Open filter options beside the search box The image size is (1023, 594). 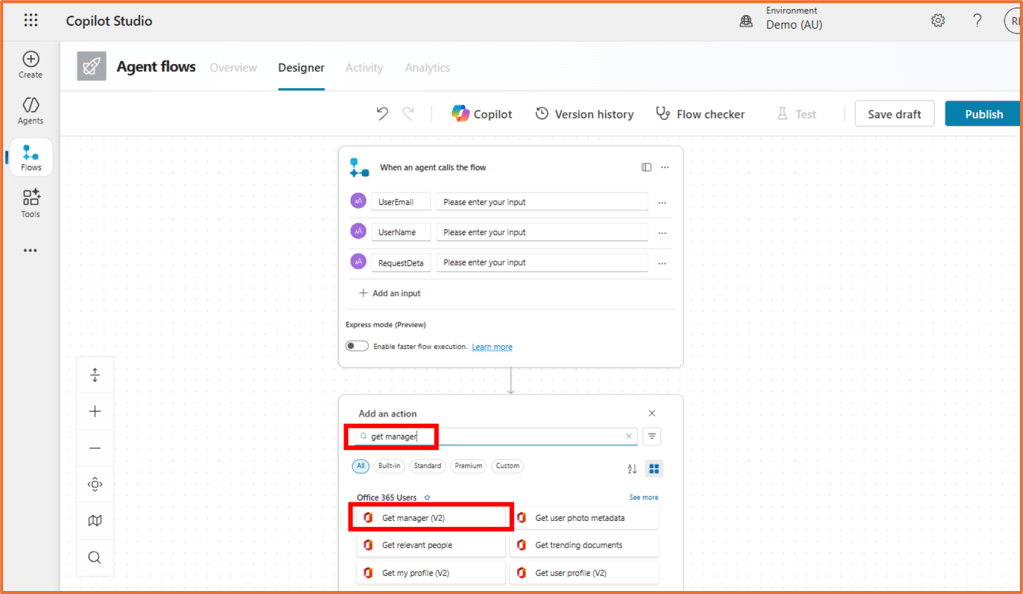(651, 436)
